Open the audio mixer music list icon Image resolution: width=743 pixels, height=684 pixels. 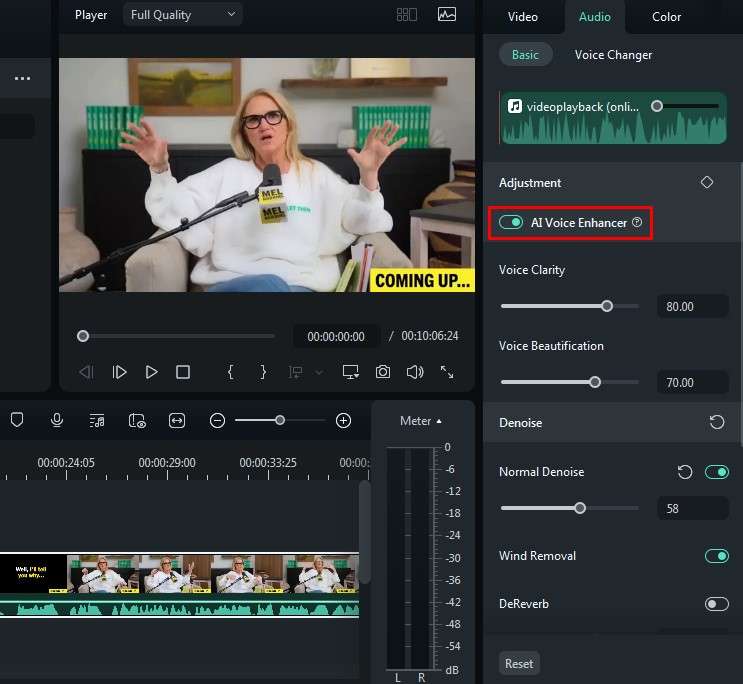pos(97,420)
